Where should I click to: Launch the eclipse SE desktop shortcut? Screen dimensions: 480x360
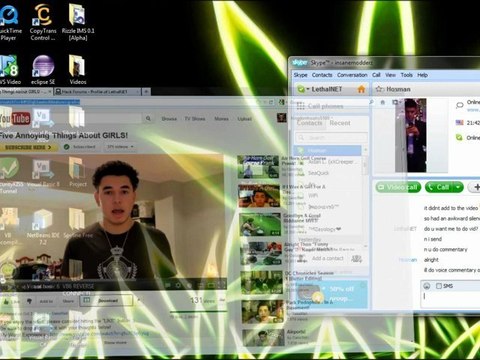click(43, 70)
